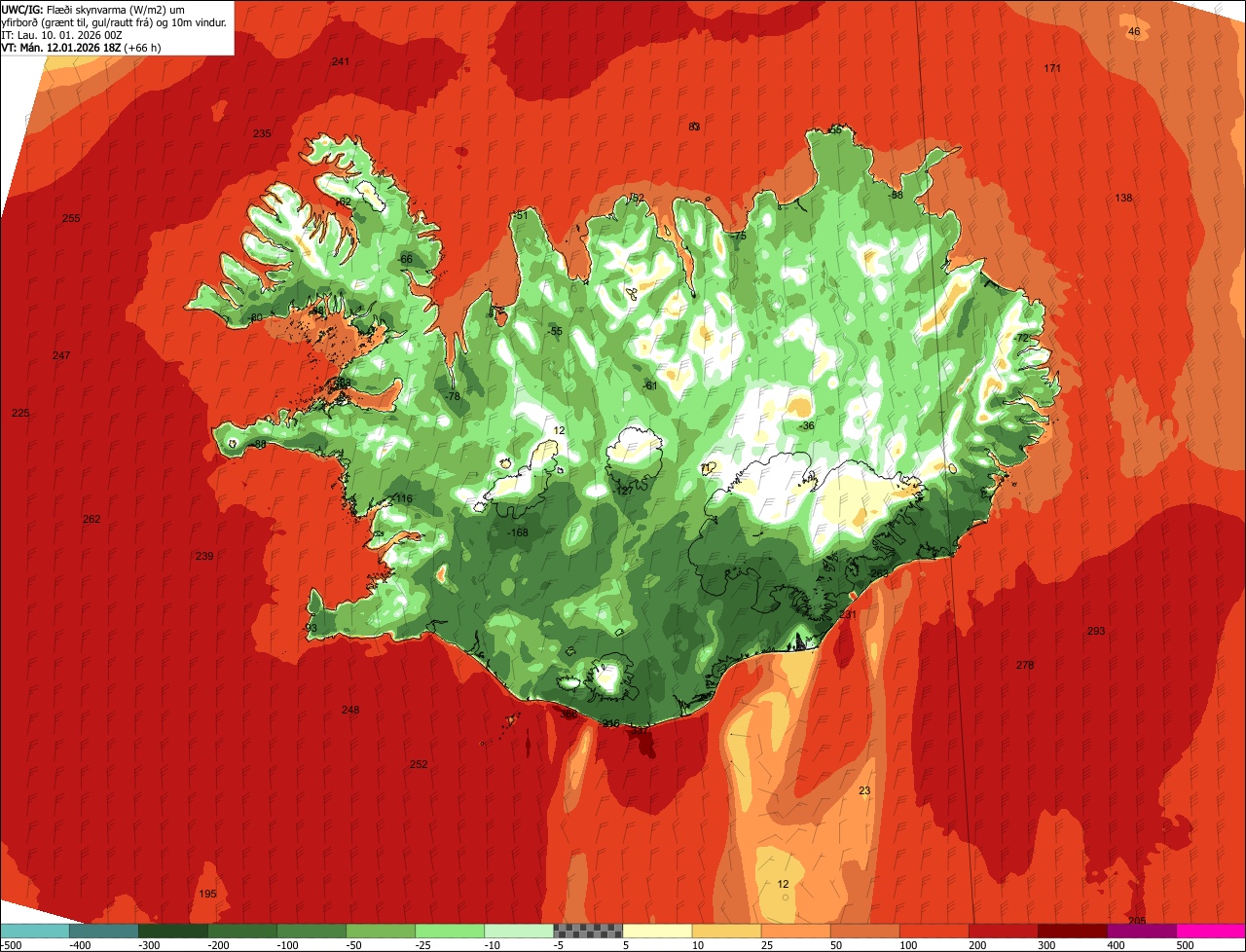1246x952 pixels.
Task: Click the light orange 25 to 50 swatch
Action: point(795,931)
